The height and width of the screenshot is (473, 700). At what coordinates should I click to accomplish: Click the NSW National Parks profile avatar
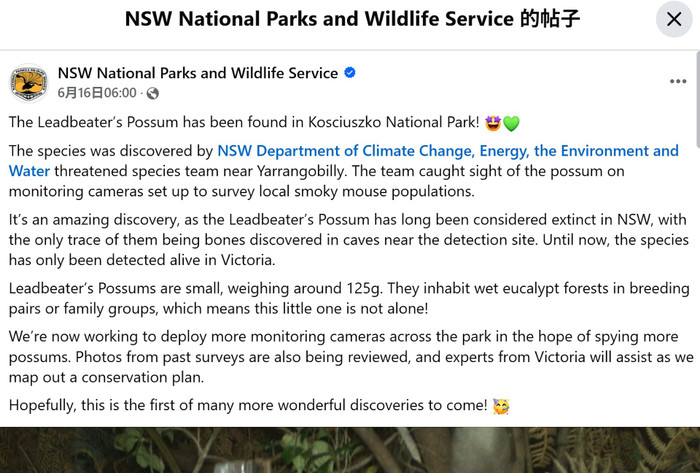pos(29,82)
